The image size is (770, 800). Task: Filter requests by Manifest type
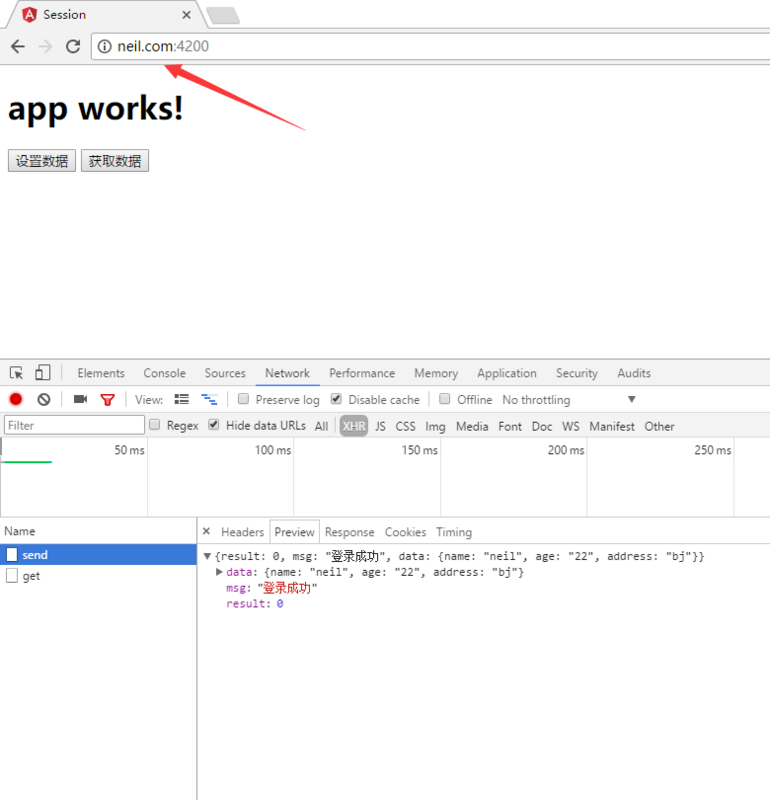[x=612, y=426]
